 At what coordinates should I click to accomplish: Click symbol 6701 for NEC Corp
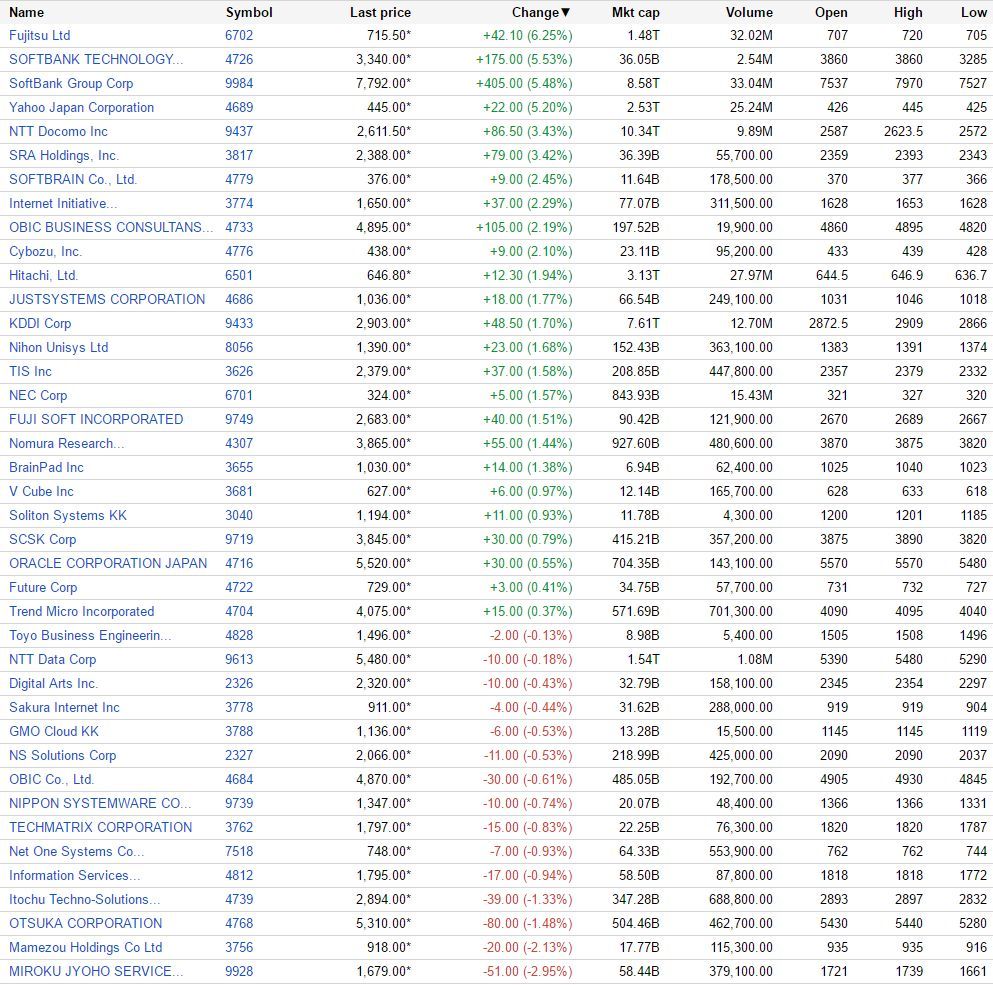(239, 396)
